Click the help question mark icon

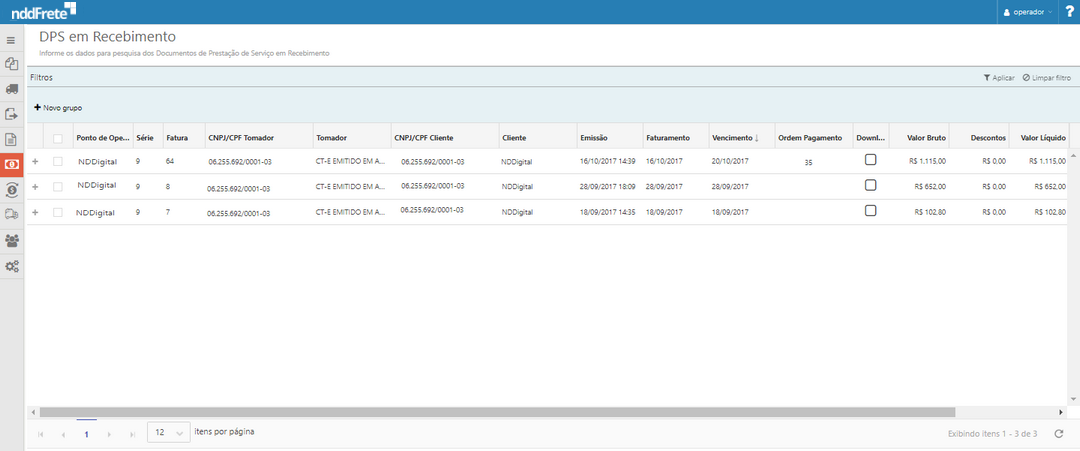1069,12
